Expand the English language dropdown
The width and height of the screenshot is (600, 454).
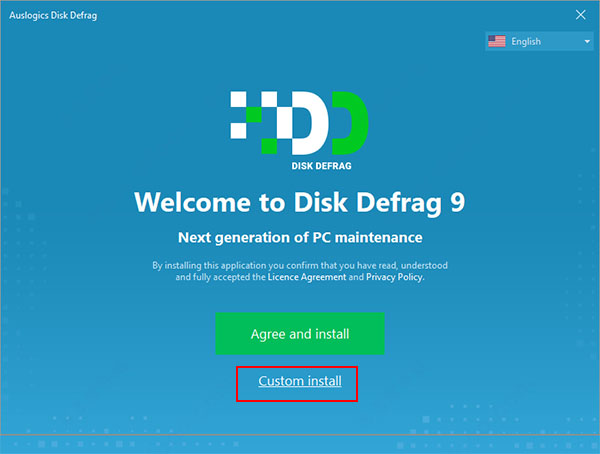539,41
